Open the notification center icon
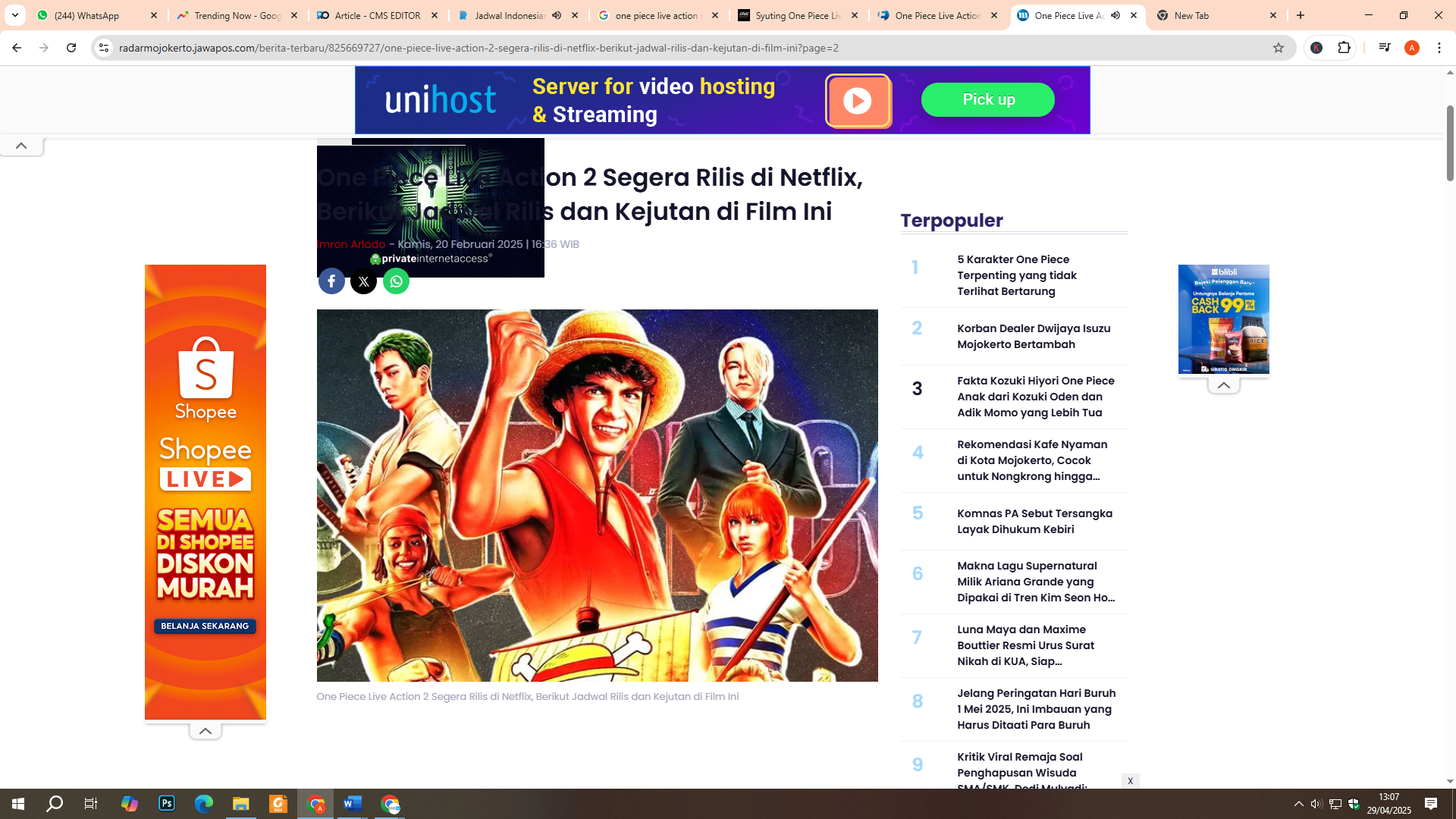This screenshot has width=1456, height=819. (x=1431, y=804)
